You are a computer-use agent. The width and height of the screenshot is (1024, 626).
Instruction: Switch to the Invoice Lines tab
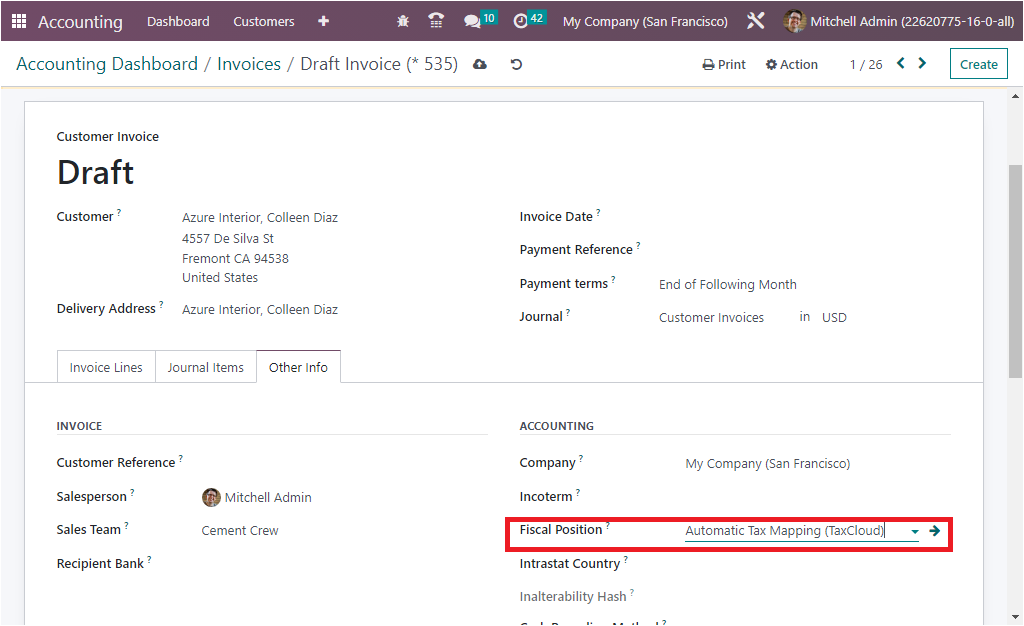pos(106,368)
